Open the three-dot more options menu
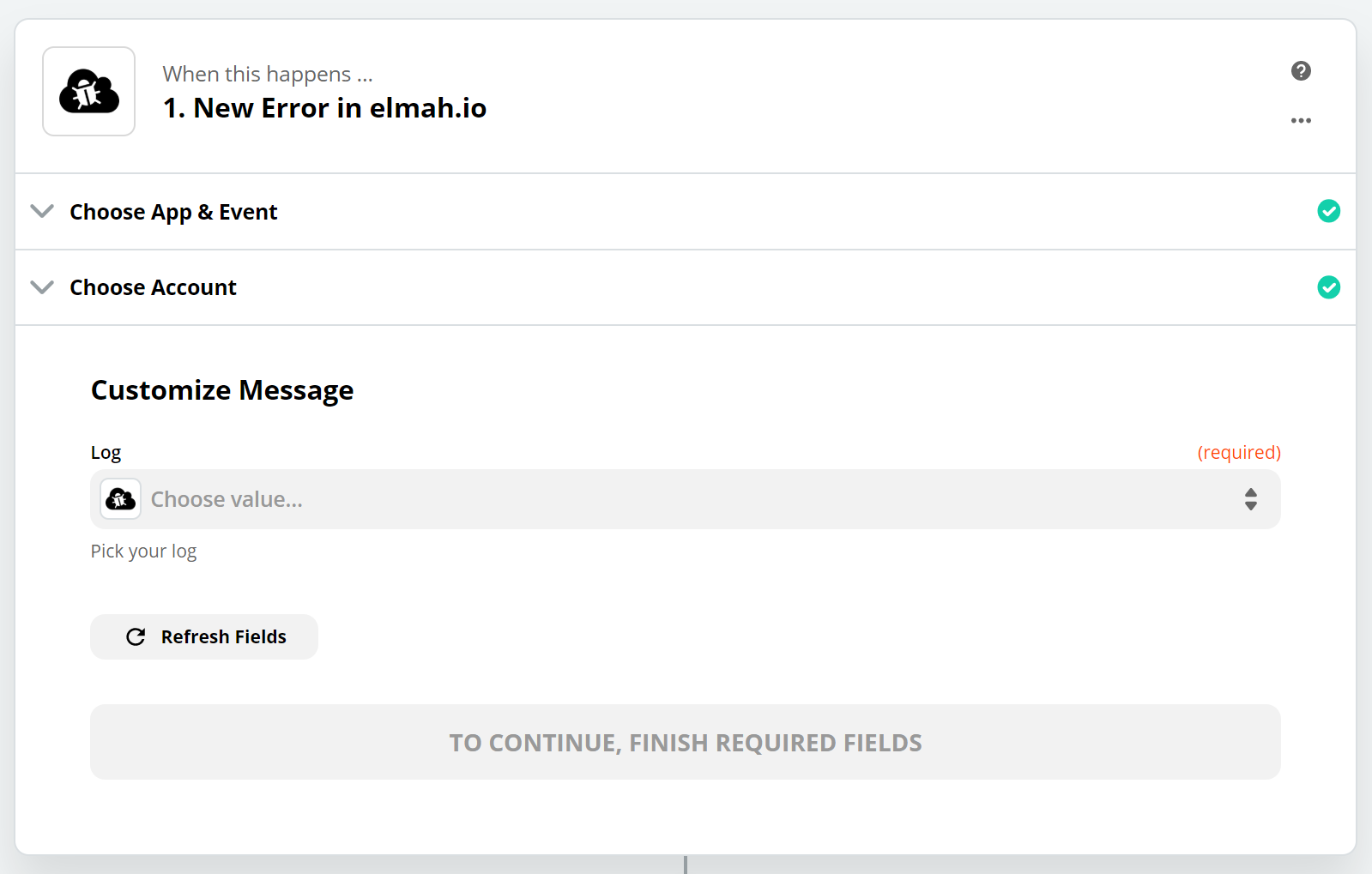This screenshot has width=1372, height=874. [x=1301, y=121]
